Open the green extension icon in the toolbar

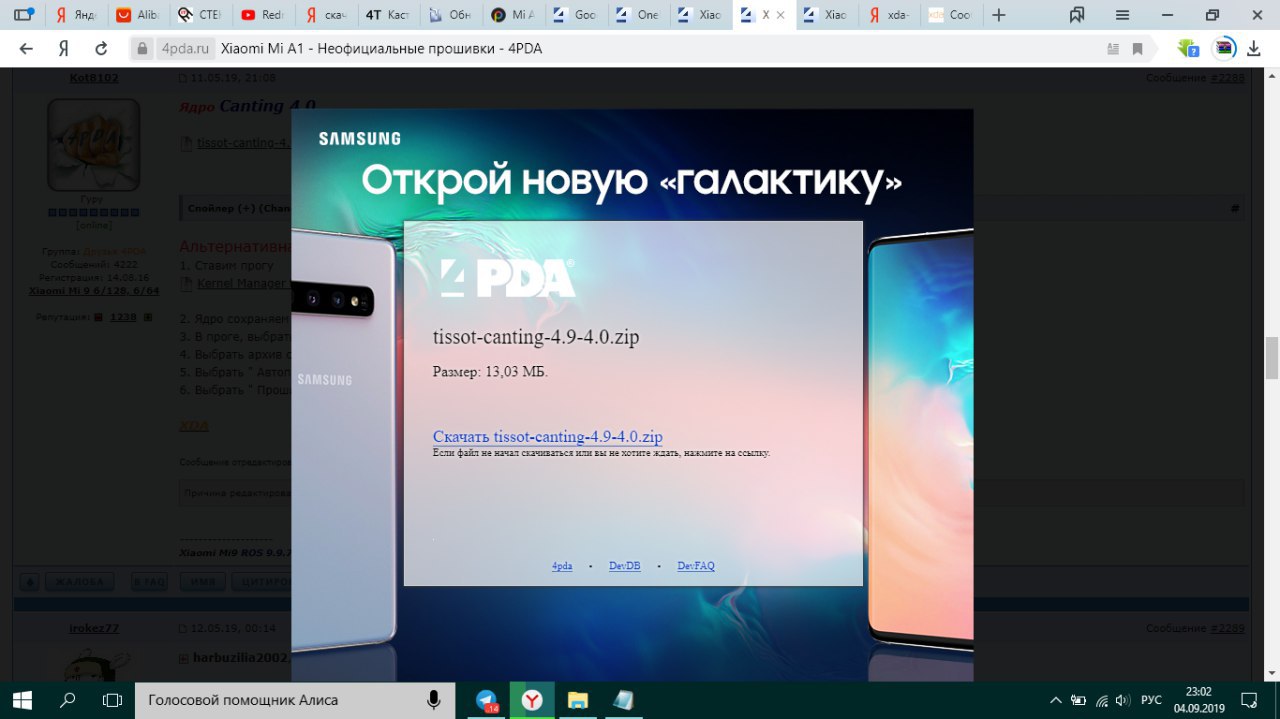(x=1187, y=48)
